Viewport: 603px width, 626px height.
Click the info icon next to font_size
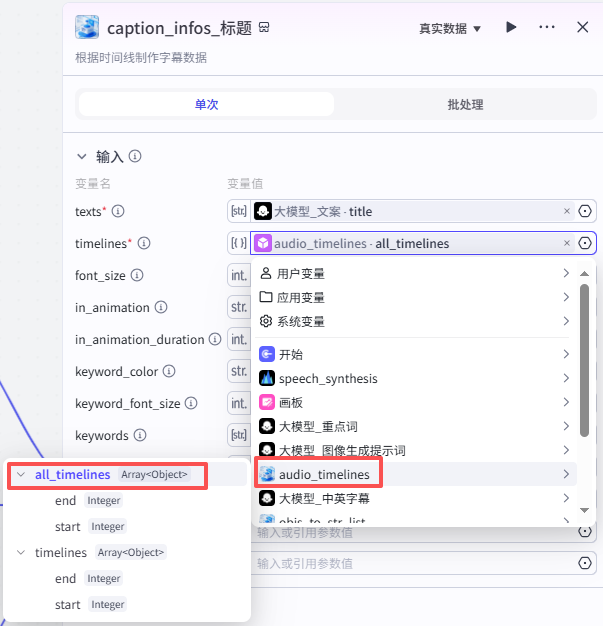(x=136, y=275)
